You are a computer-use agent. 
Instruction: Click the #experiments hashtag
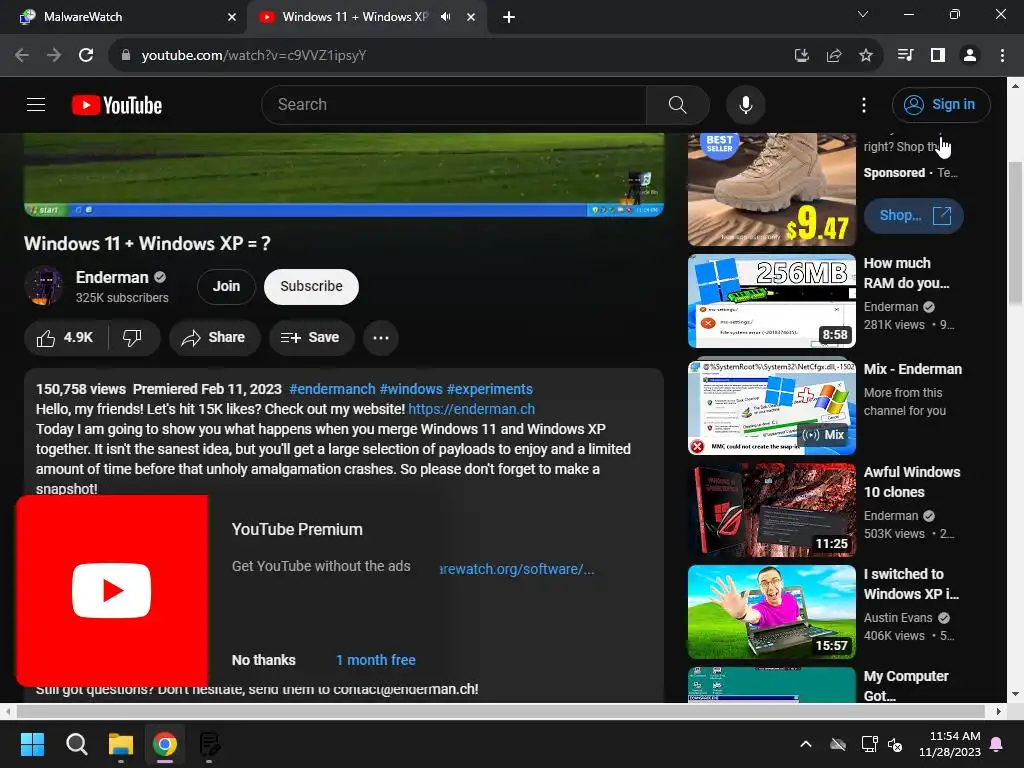pyautogui.click(x=490, y=389)
